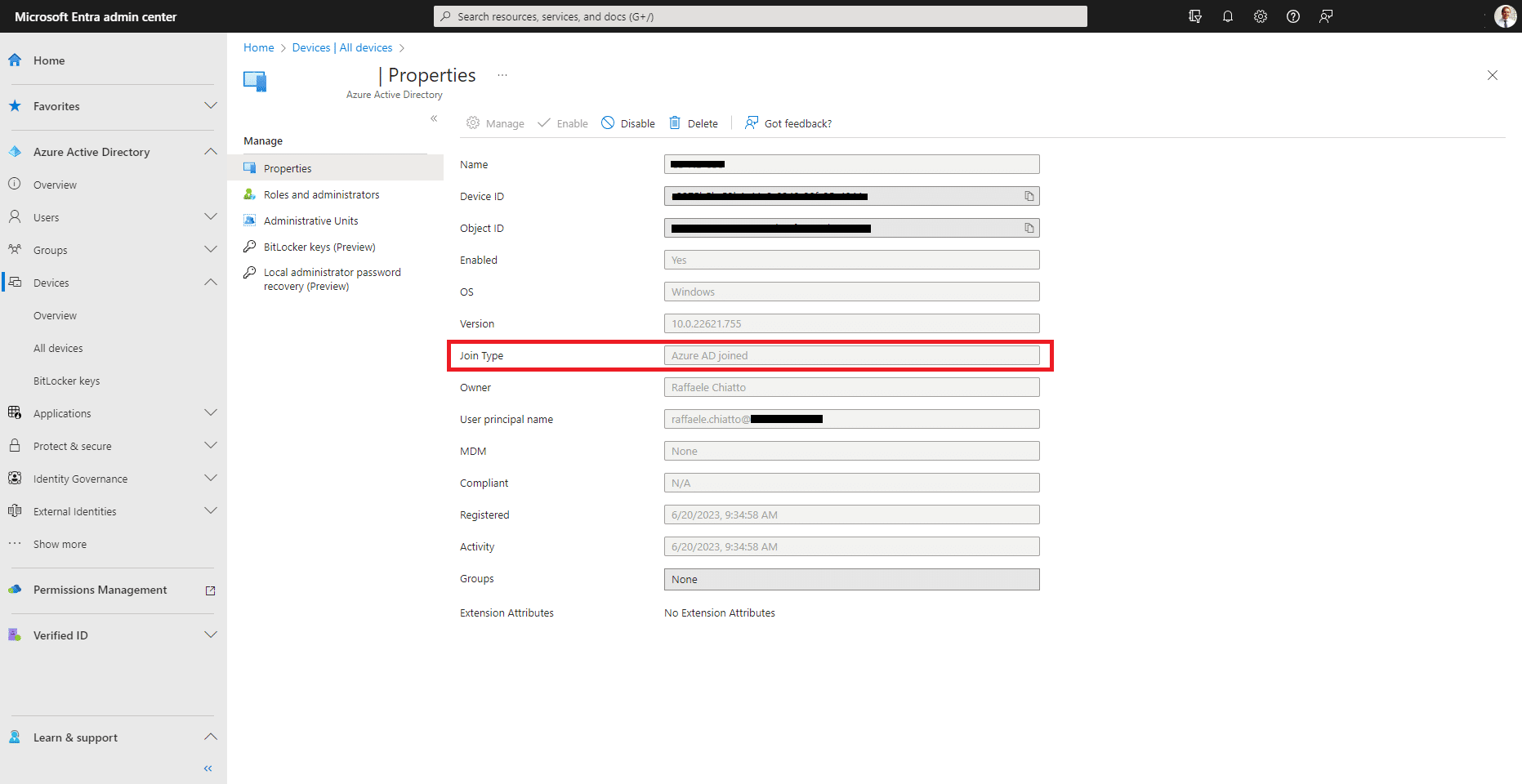Click the Home house icon in sidebar
Image resolution: width=1522 pixels, height=784 pixels.
tap(15, 60)
